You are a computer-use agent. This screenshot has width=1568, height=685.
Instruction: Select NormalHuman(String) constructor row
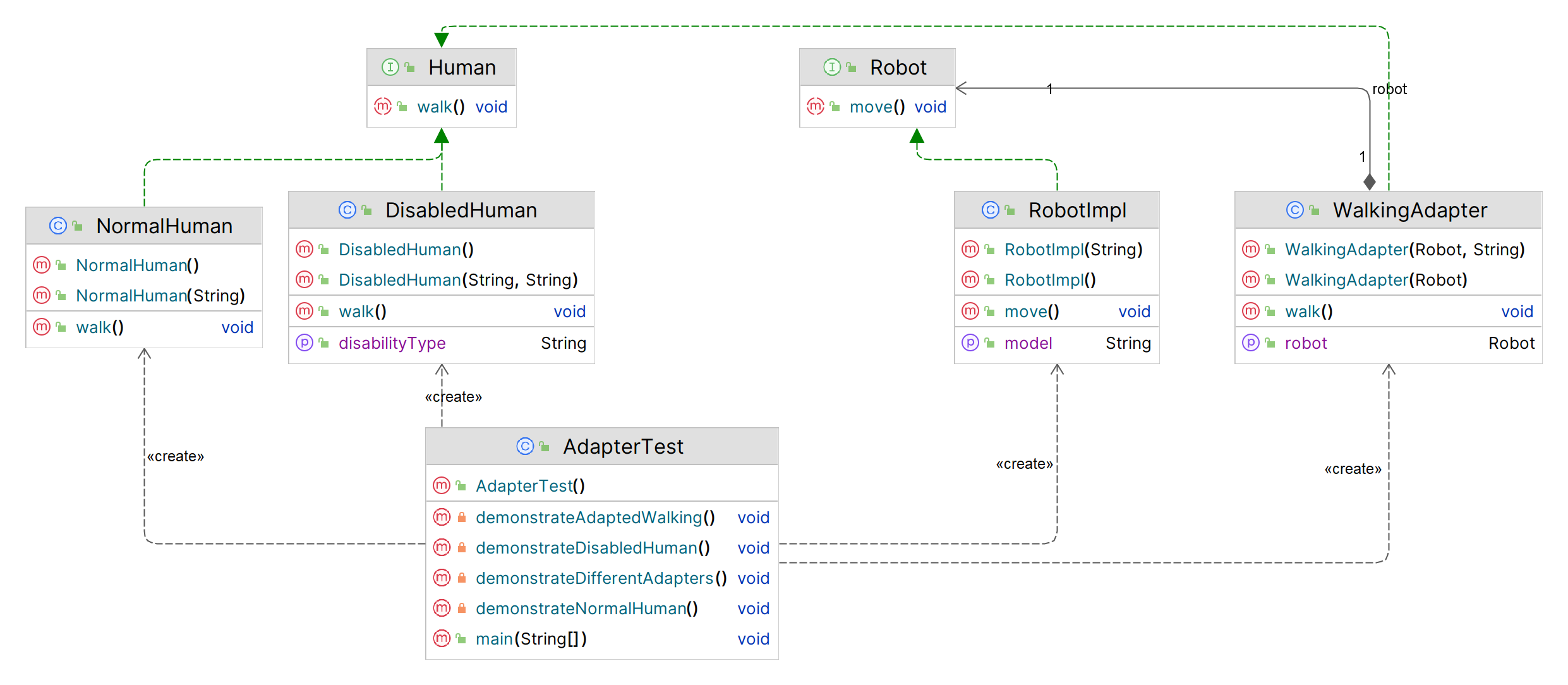click(160, 296)
